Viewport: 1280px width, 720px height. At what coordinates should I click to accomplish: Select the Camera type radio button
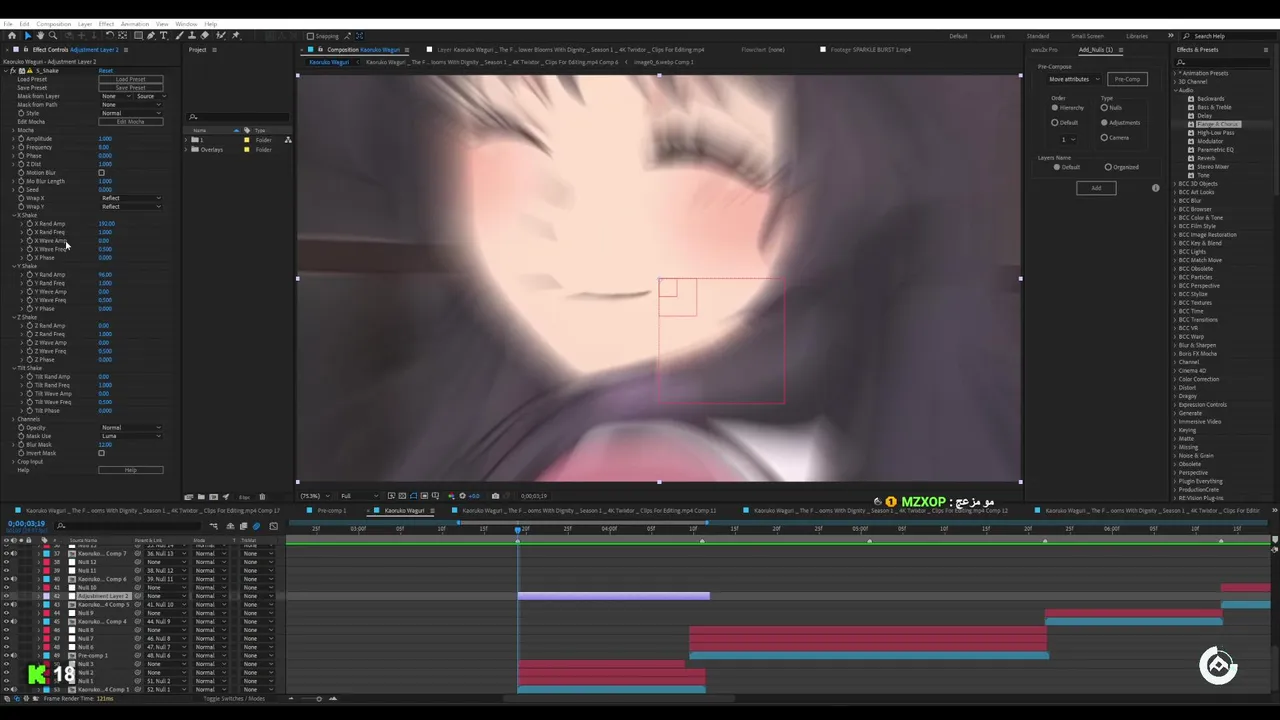click(1104, 137)
